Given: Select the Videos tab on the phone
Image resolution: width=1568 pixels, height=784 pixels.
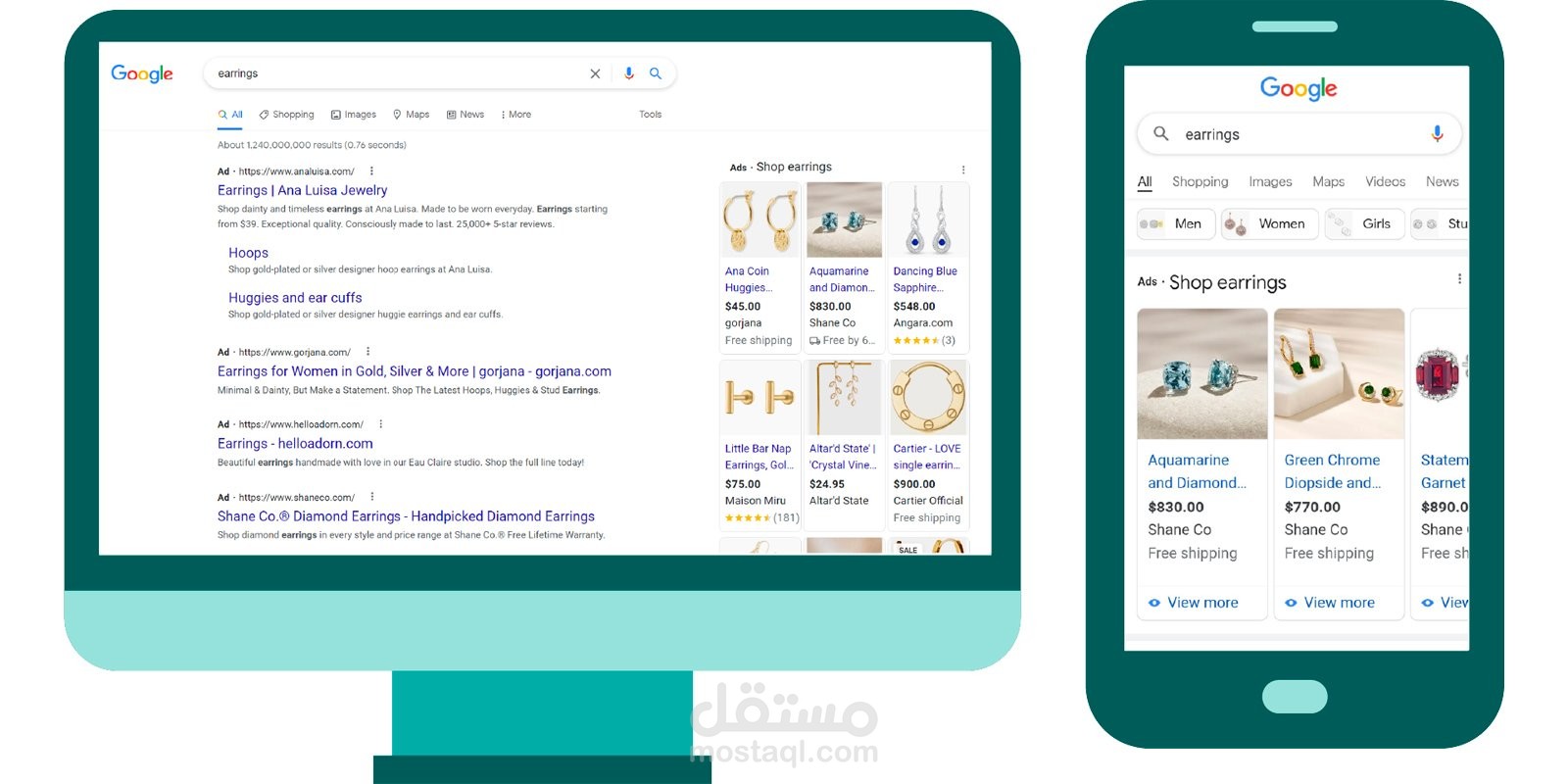Looking at the screenshot, I should [x=1386, y=182].
